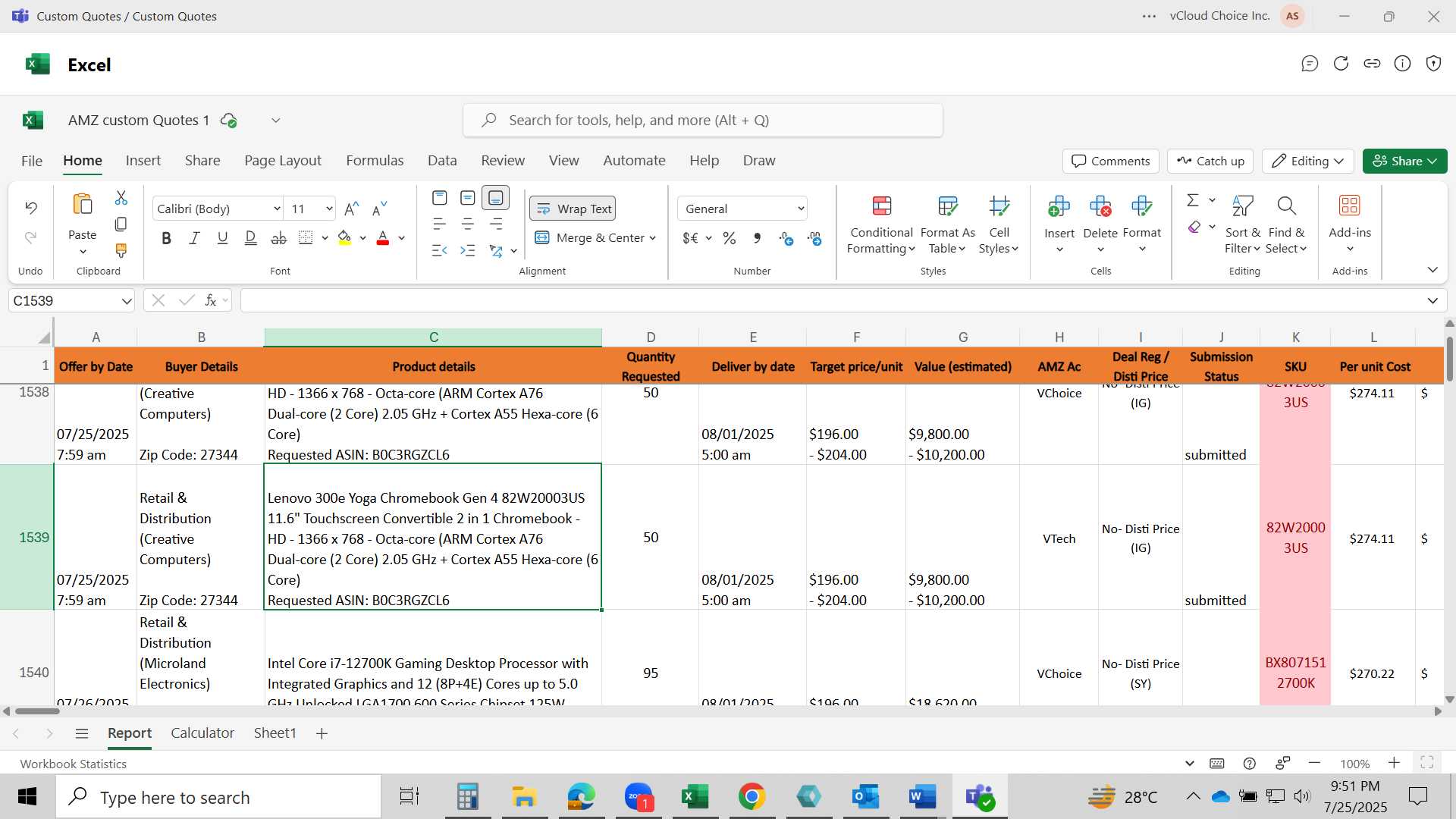Switch to the Insert ribbon tab
The height and width of the screenshot is (819, 1456).
(143, 161)
